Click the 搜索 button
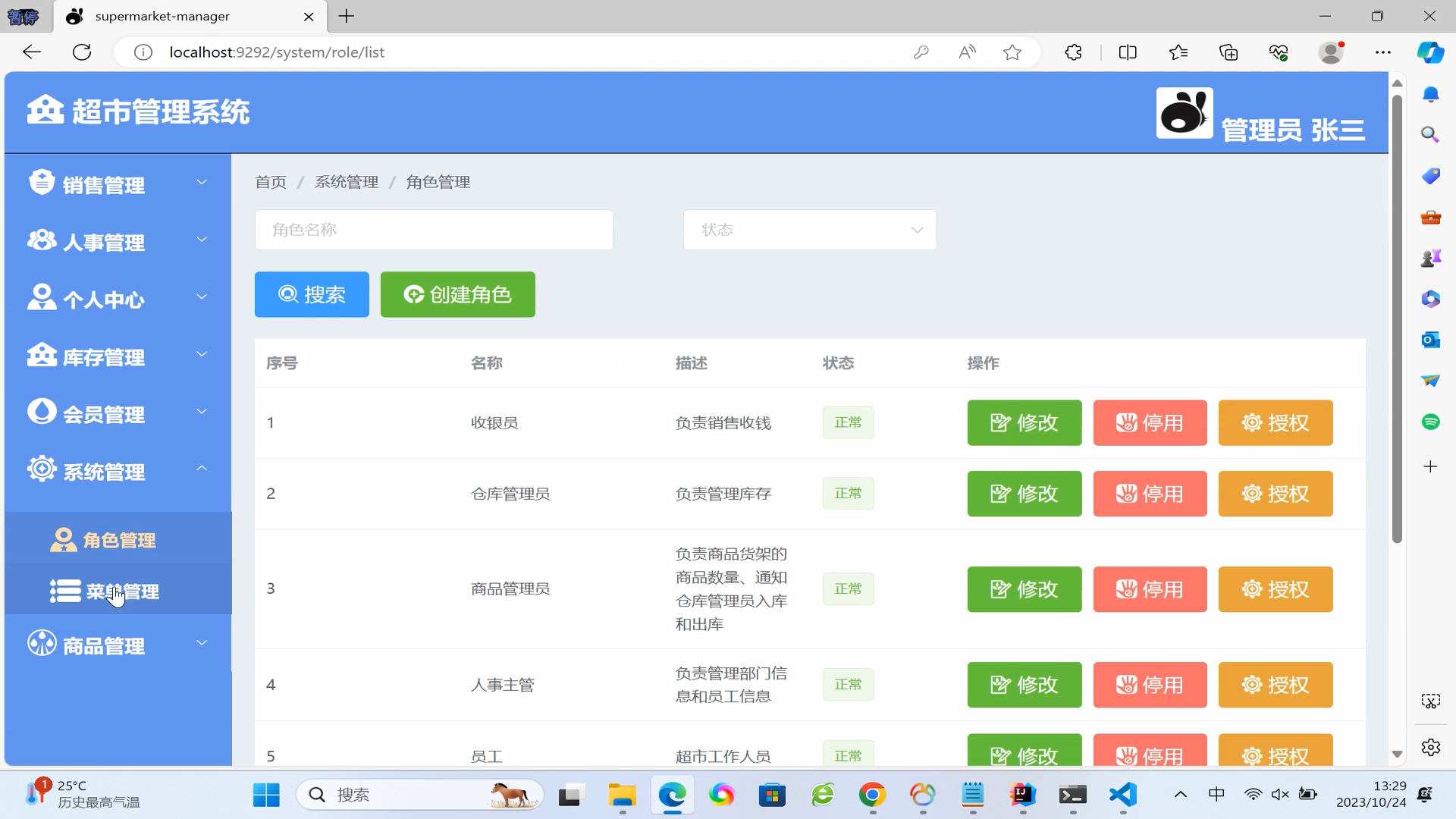The image size is (1456, 819). tap(312, 294)
